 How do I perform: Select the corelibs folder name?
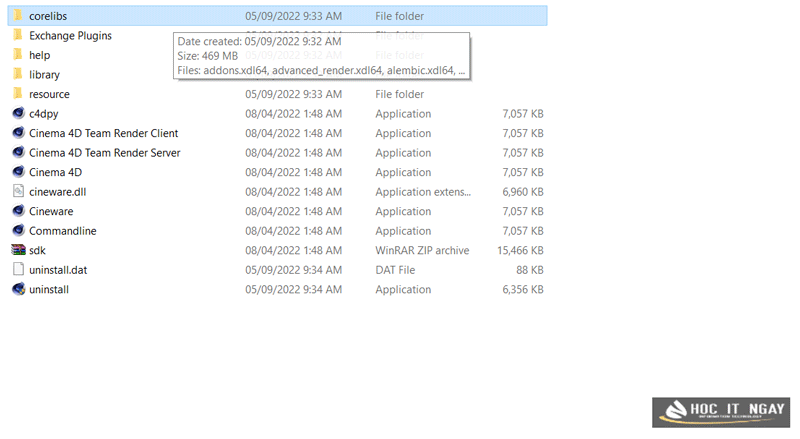click(48, 16)
